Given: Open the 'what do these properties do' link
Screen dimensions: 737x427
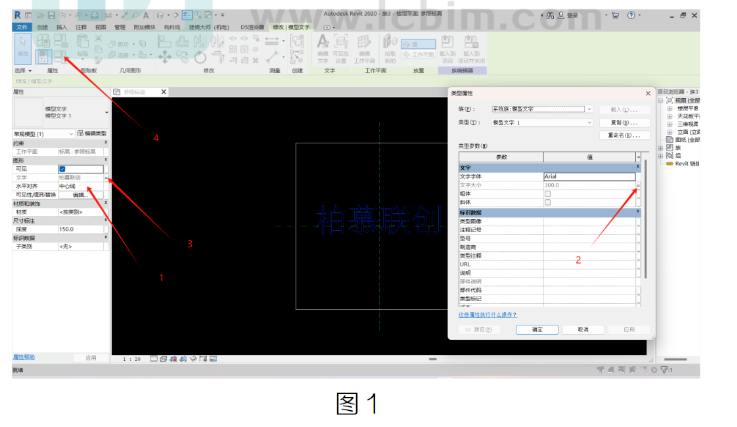Looking at the screenshot, I should [x=487, y=315].
